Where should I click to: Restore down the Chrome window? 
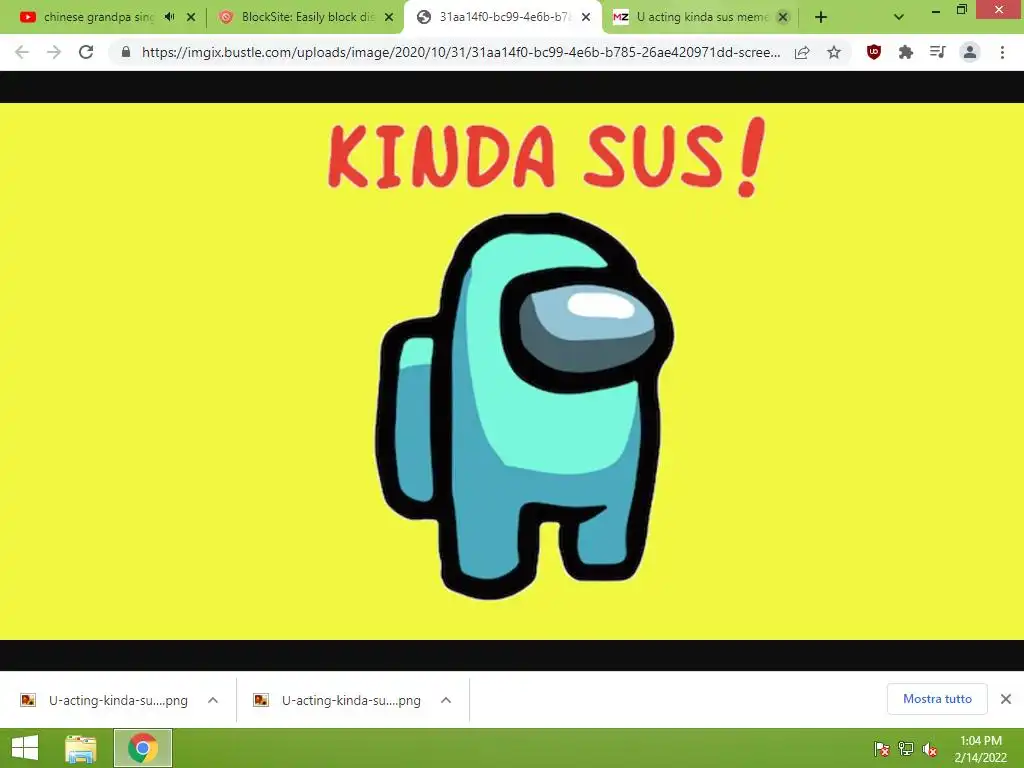962,9
